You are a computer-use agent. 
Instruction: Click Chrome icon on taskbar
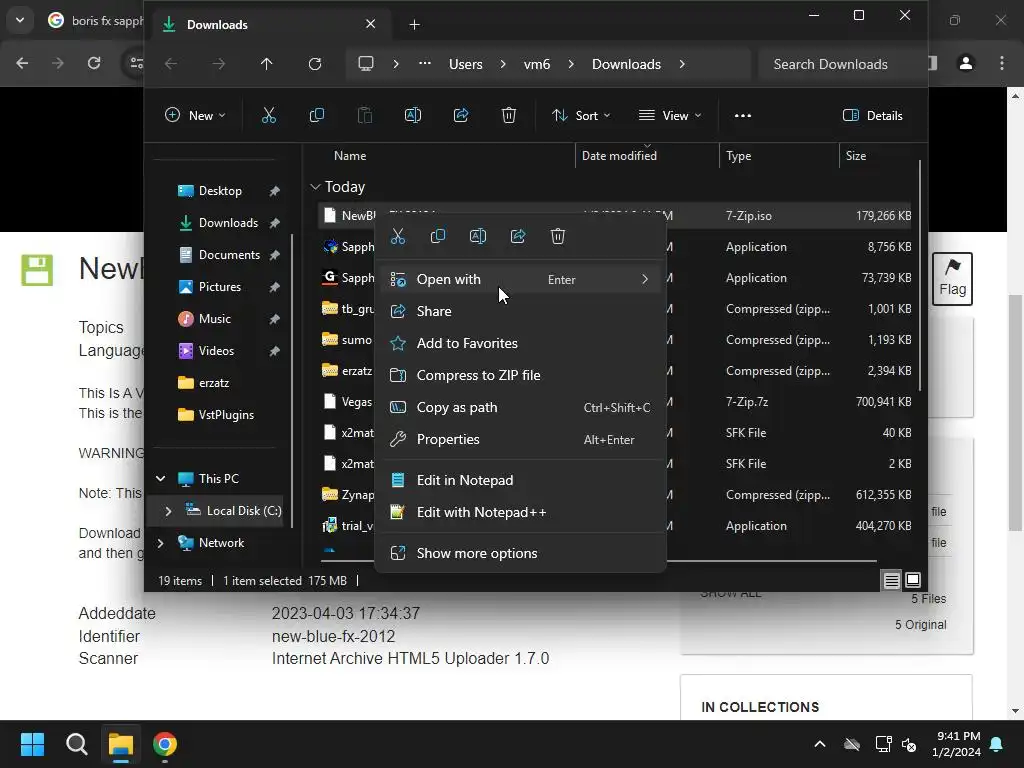[x=165, y=744]
